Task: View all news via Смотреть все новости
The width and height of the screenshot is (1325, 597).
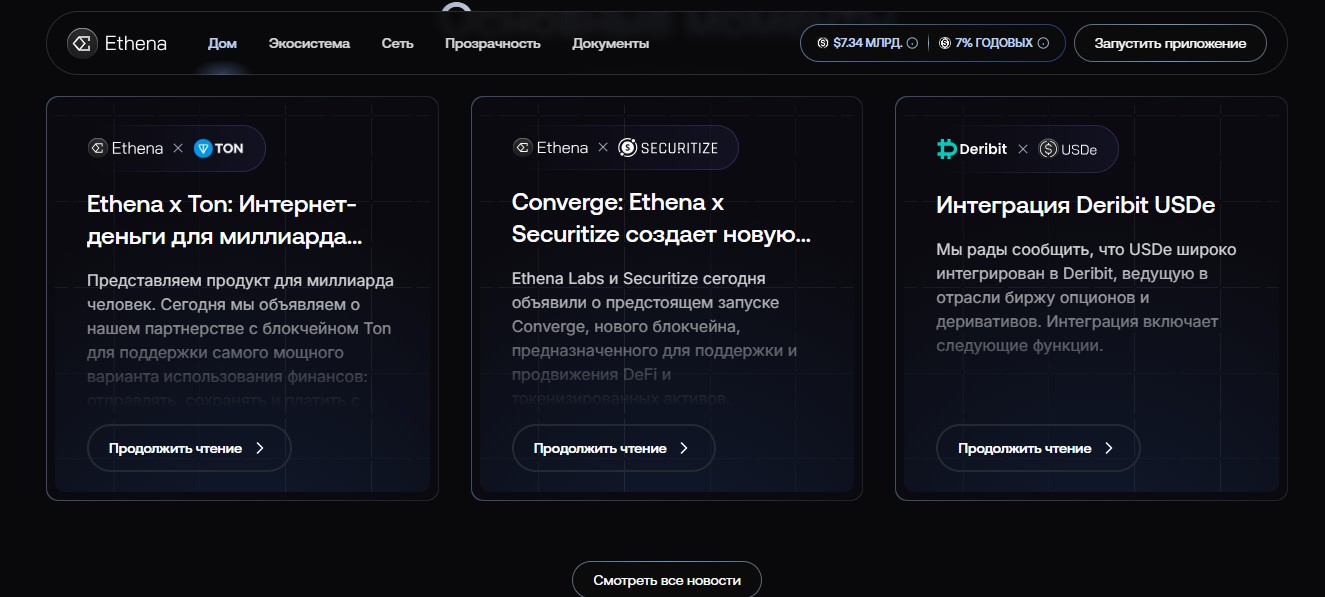Action: (667, 580)
